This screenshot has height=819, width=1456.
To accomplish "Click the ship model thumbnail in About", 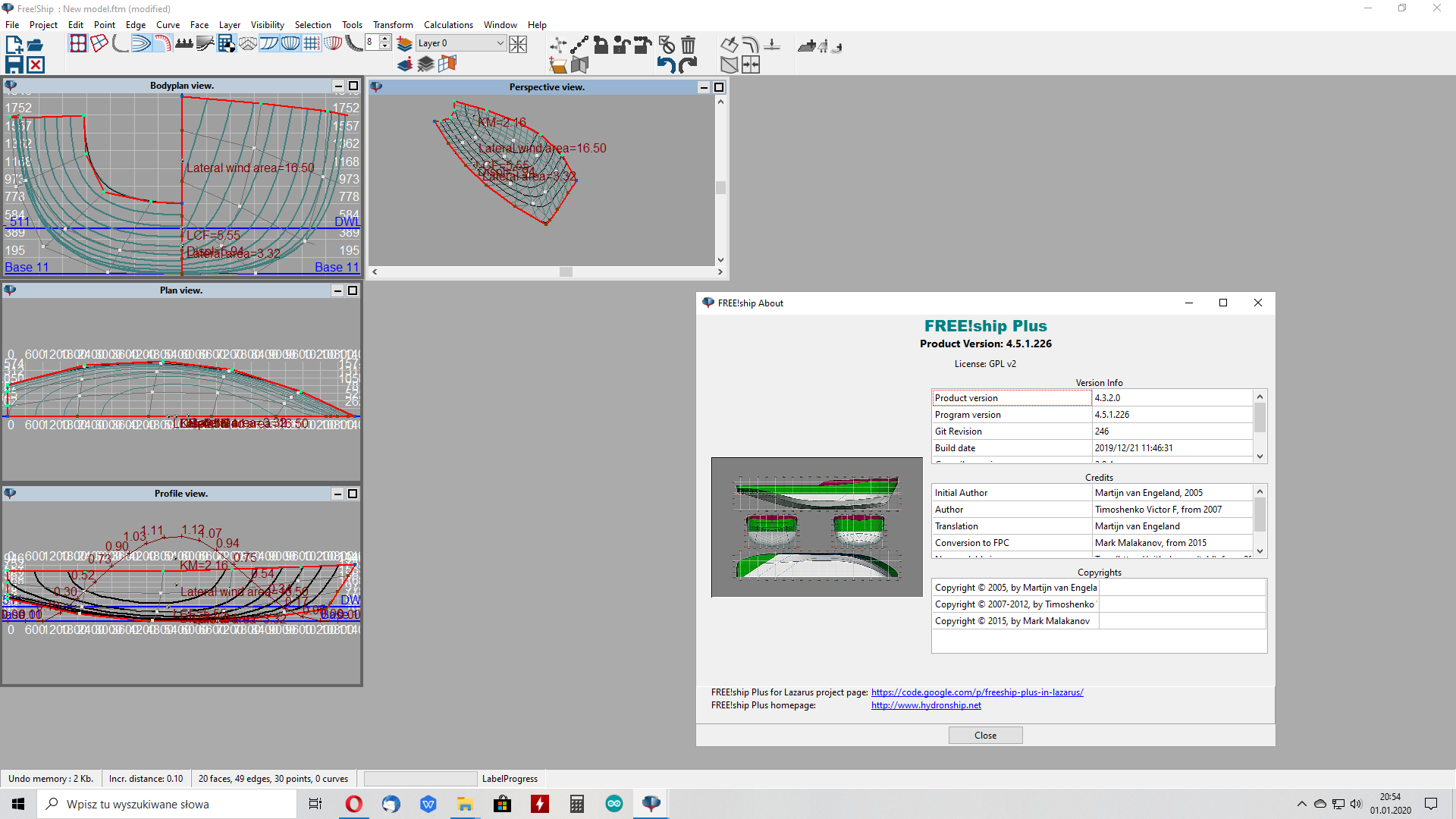I will coord(817,527).
